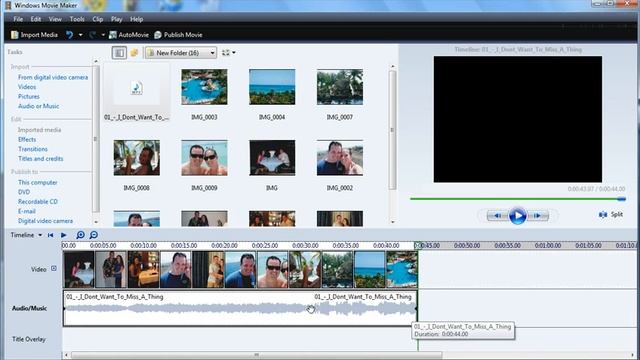Expand the Video track

point(53,269)
